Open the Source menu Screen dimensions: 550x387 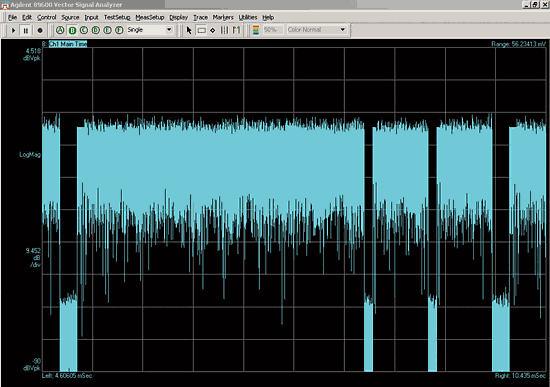pos(70,17)
